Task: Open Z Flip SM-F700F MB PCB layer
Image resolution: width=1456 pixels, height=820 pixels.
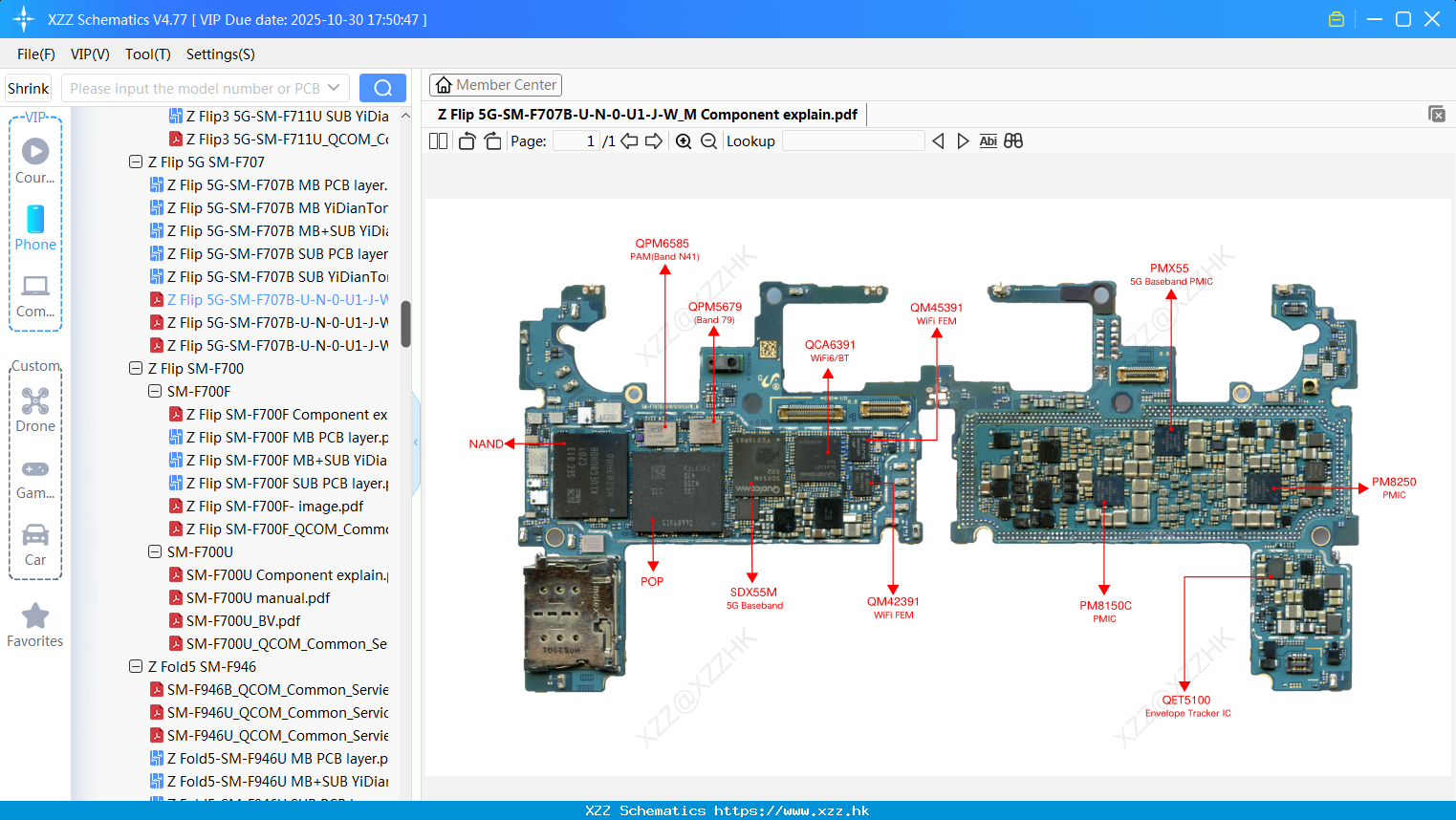Action: 278,437
